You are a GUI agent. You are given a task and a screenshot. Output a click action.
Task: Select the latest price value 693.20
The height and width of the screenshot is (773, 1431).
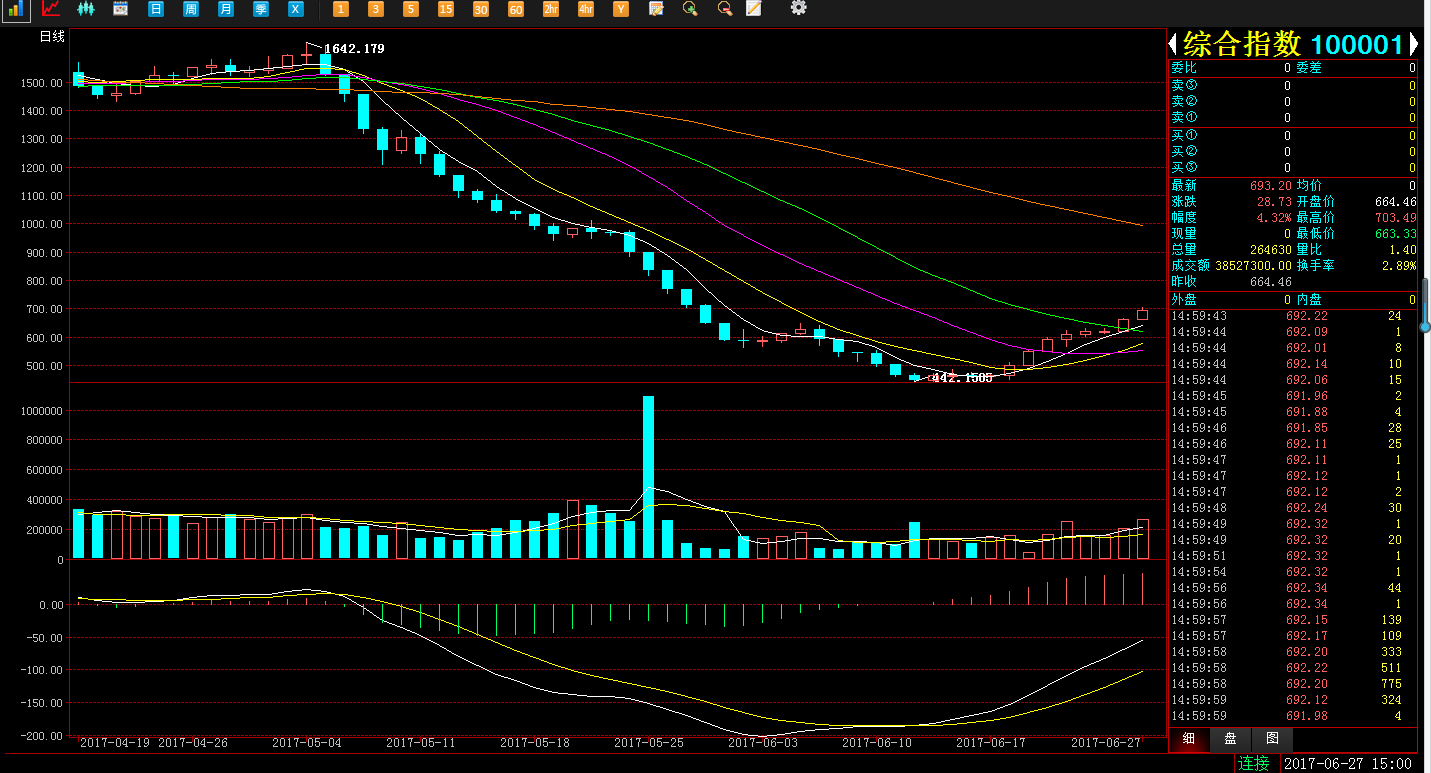pos(1270,186)
